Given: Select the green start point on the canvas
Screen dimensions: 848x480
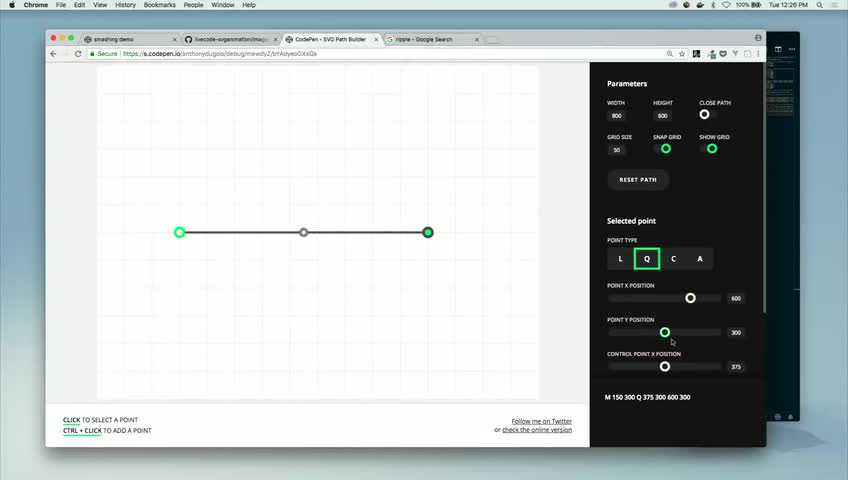Looking at the screenshot, I should point(180,232).
